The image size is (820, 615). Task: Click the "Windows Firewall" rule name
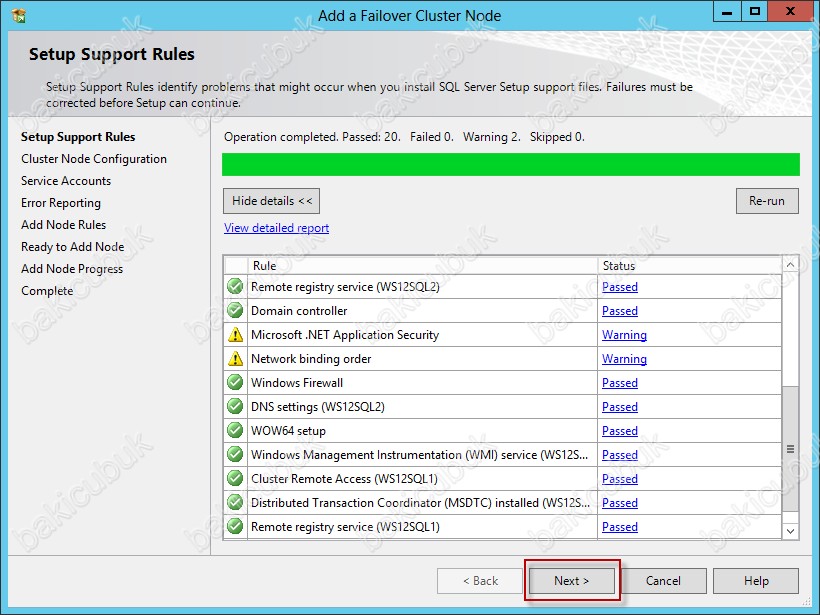point(297,383)
